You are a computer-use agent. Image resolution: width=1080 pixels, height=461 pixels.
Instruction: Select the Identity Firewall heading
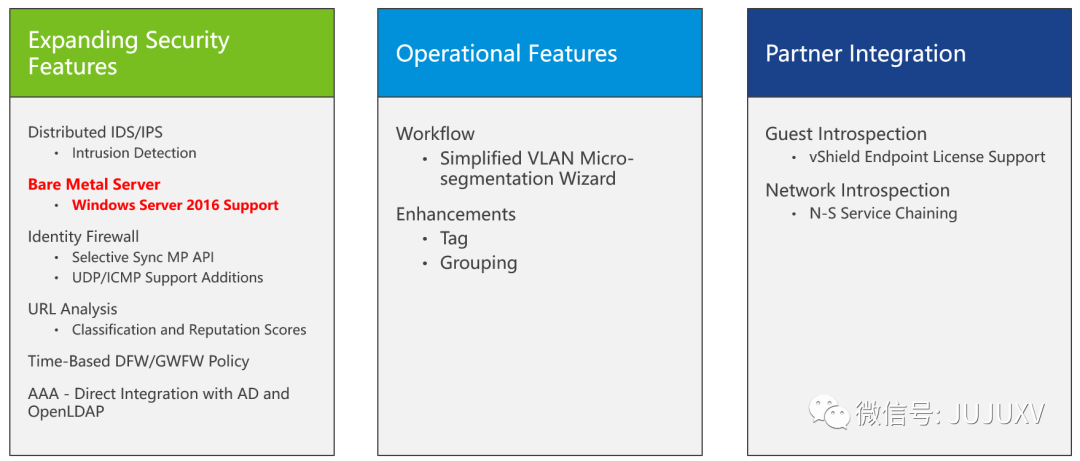[84, 237]
